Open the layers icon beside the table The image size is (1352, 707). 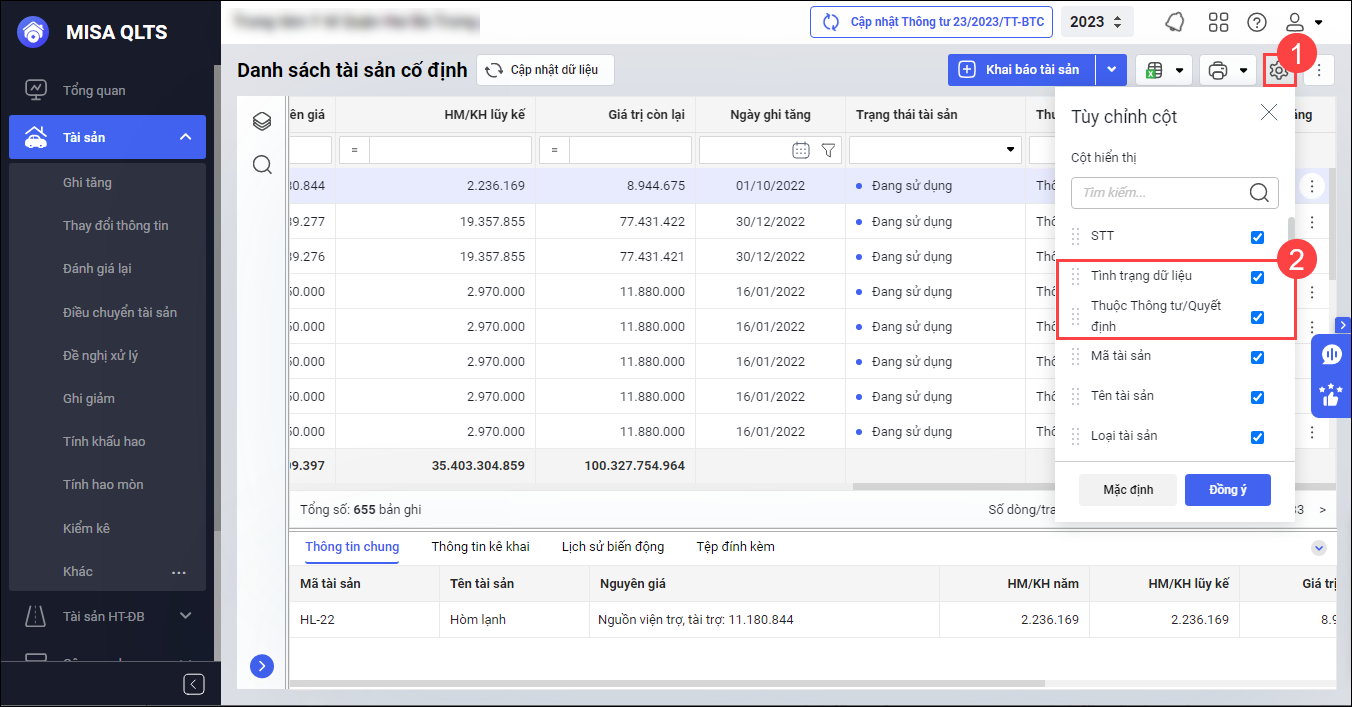[262, 122]
